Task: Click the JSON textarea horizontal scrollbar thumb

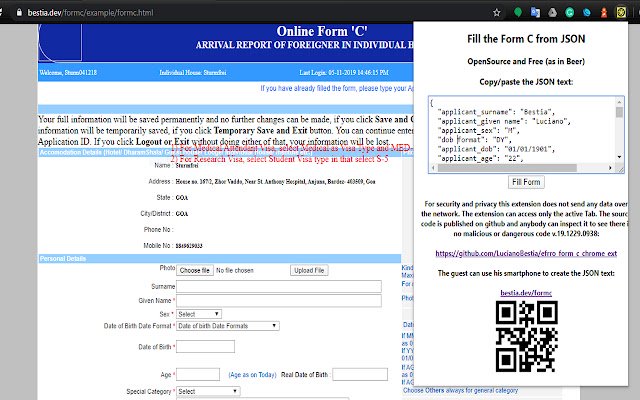Action: (507, 168)
